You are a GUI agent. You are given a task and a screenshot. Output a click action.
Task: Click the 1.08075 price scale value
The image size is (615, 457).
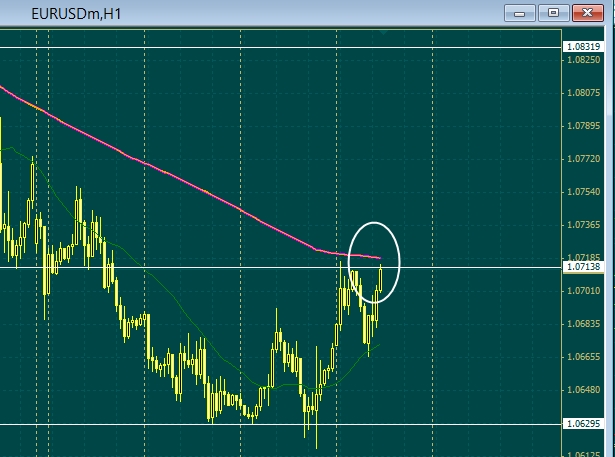coord(584,93)
